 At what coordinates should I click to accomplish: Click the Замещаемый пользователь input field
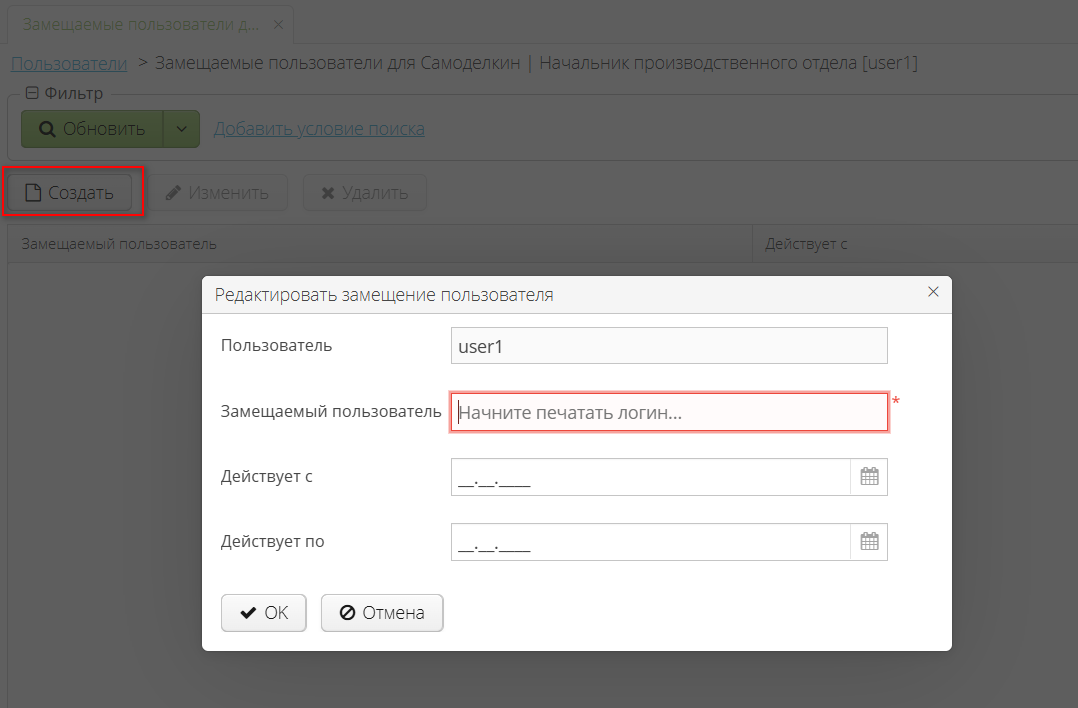click(669, 411)
